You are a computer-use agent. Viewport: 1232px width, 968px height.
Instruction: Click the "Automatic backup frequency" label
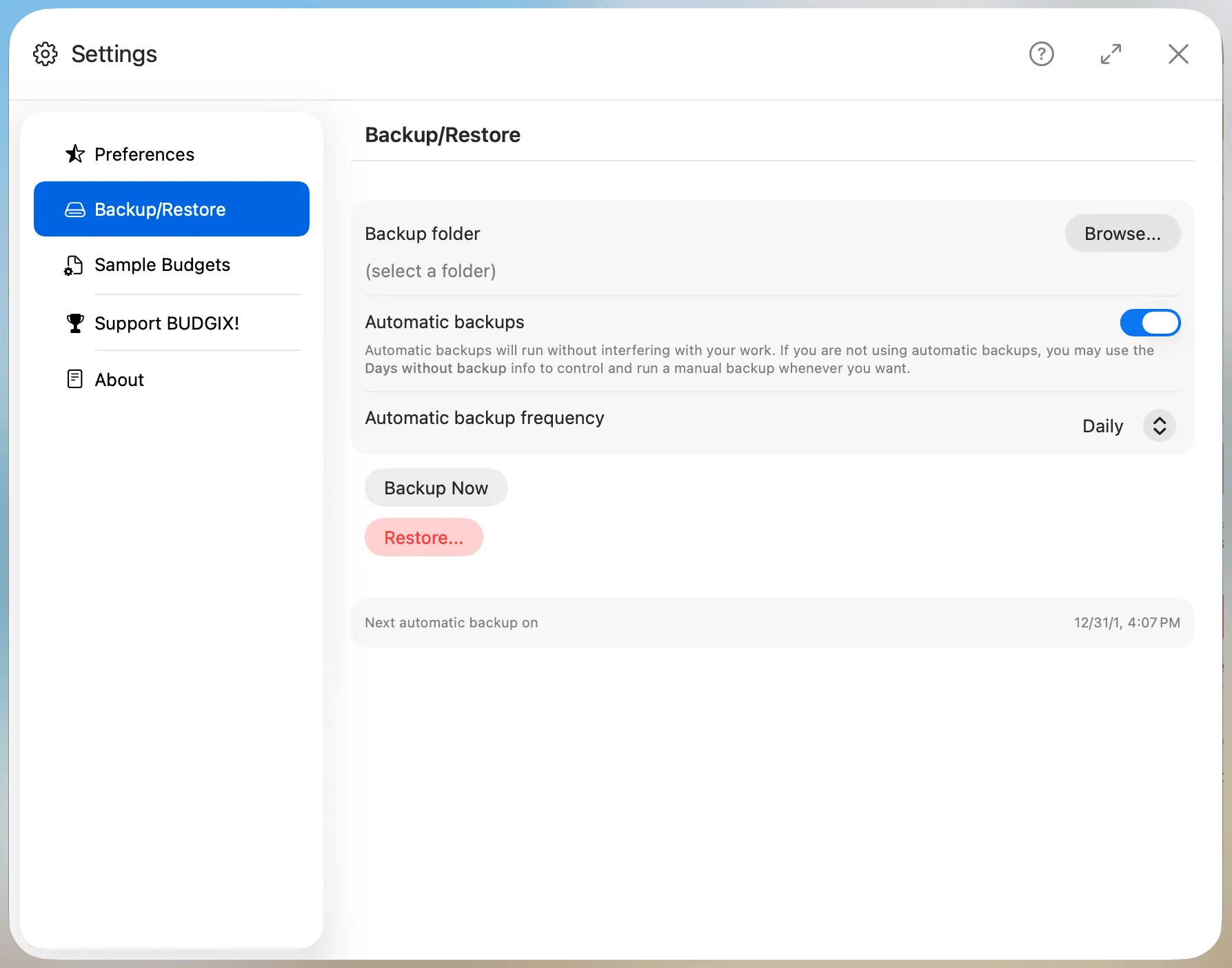(485, 418)
